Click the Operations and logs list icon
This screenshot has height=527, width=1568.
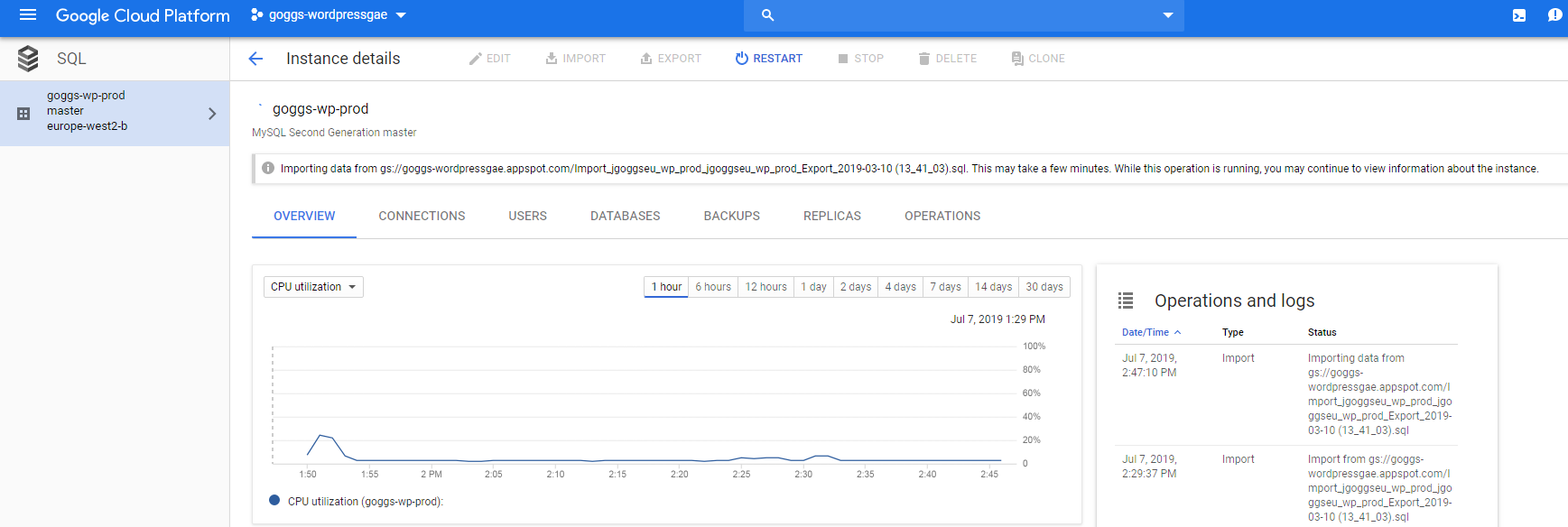pos(1126,300)
